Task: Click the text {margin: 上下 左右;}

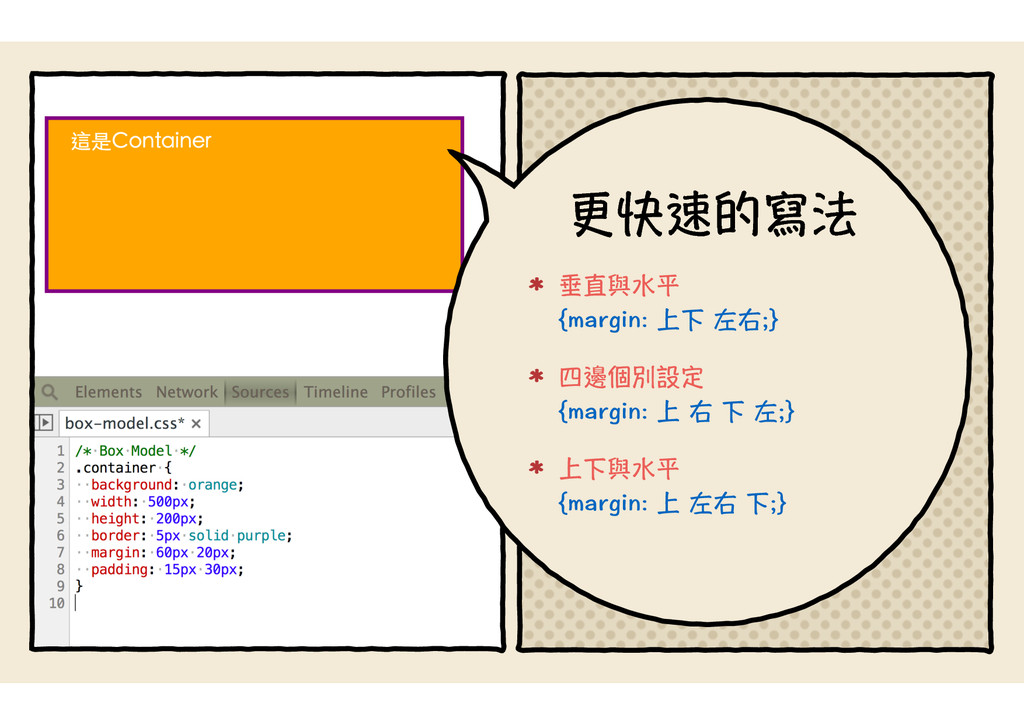Action: [x=668, y=320]
